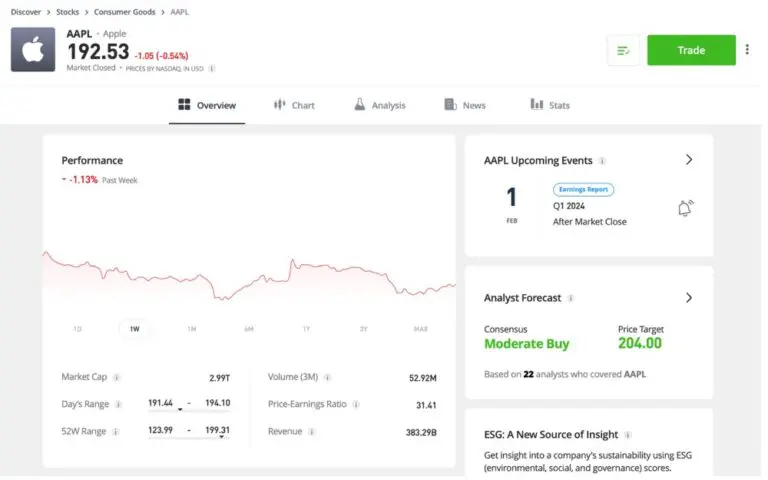Click the 52.92M volume value
The width and height of the screenshot is (768, 480).
[423, 378]
